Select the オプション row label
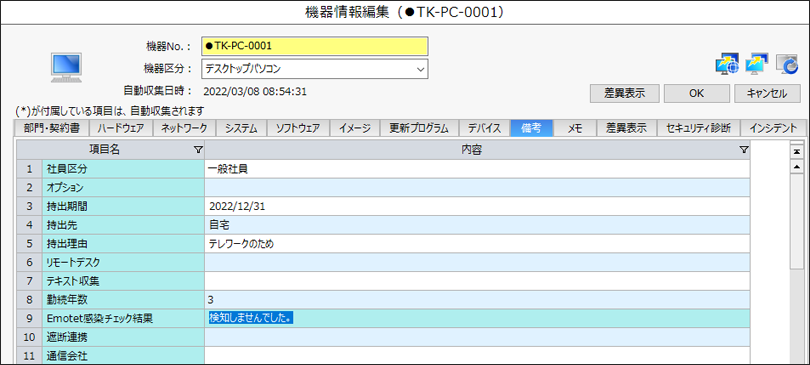This screenshot has height=365, width=810. [123, 187]
